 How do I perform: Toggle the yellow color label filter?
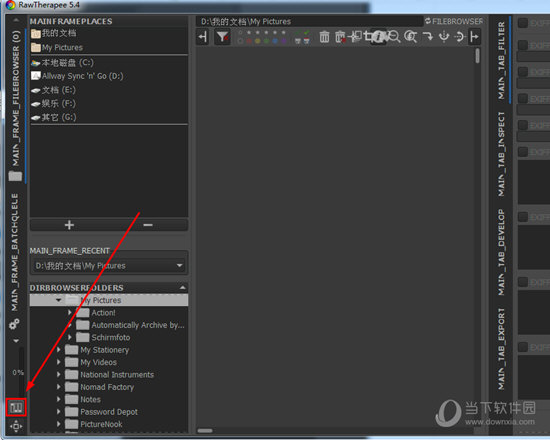click(x=258, y=41)
